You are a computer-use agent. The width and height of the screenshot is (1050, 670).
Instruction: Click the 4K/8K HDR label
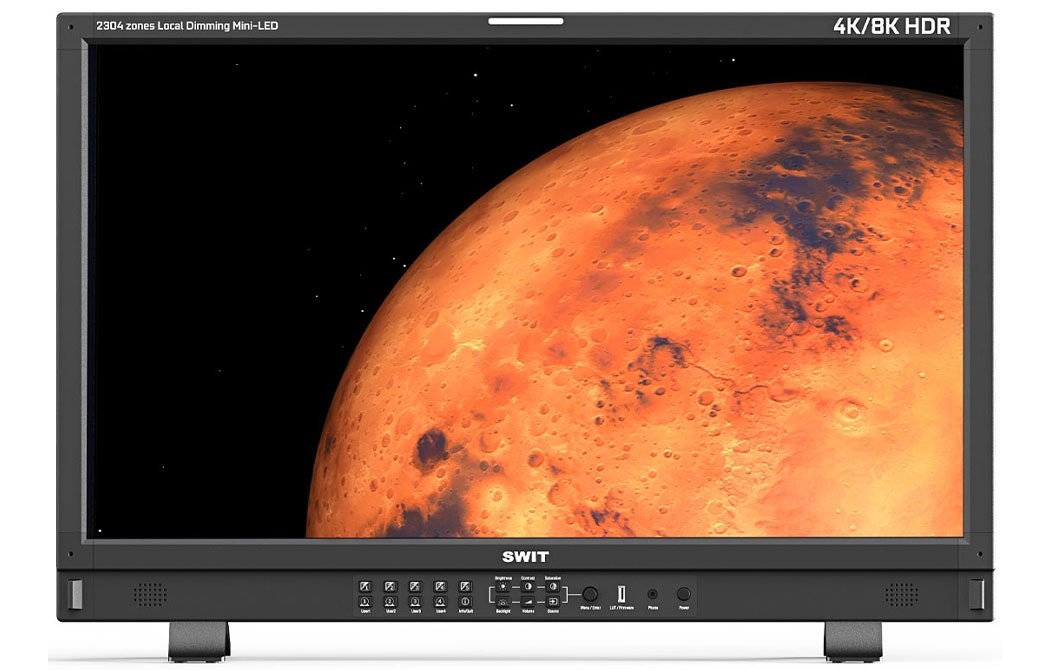pos(892,26)
